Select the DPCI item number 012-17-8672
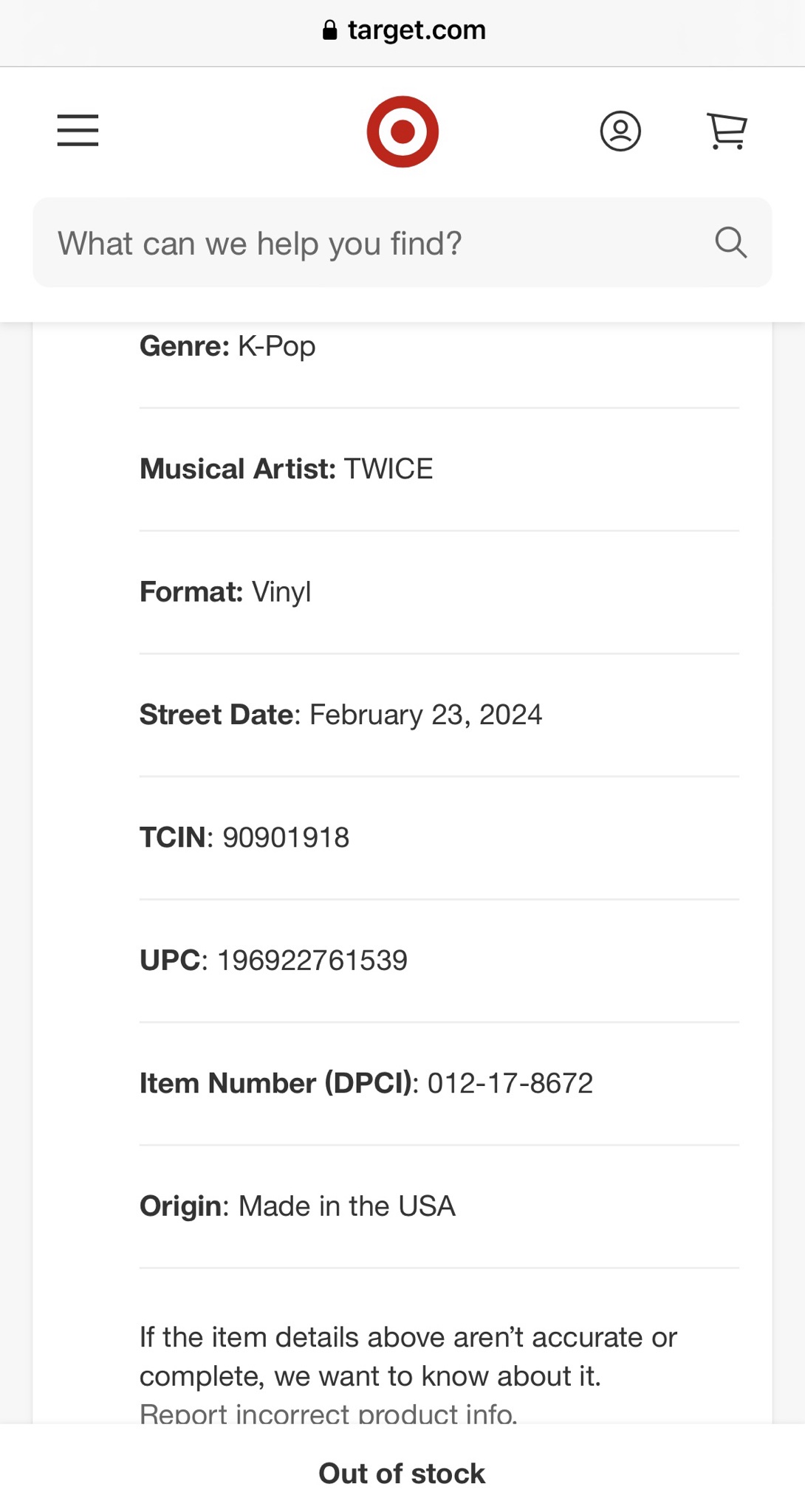 click(x=510, y=1083)
